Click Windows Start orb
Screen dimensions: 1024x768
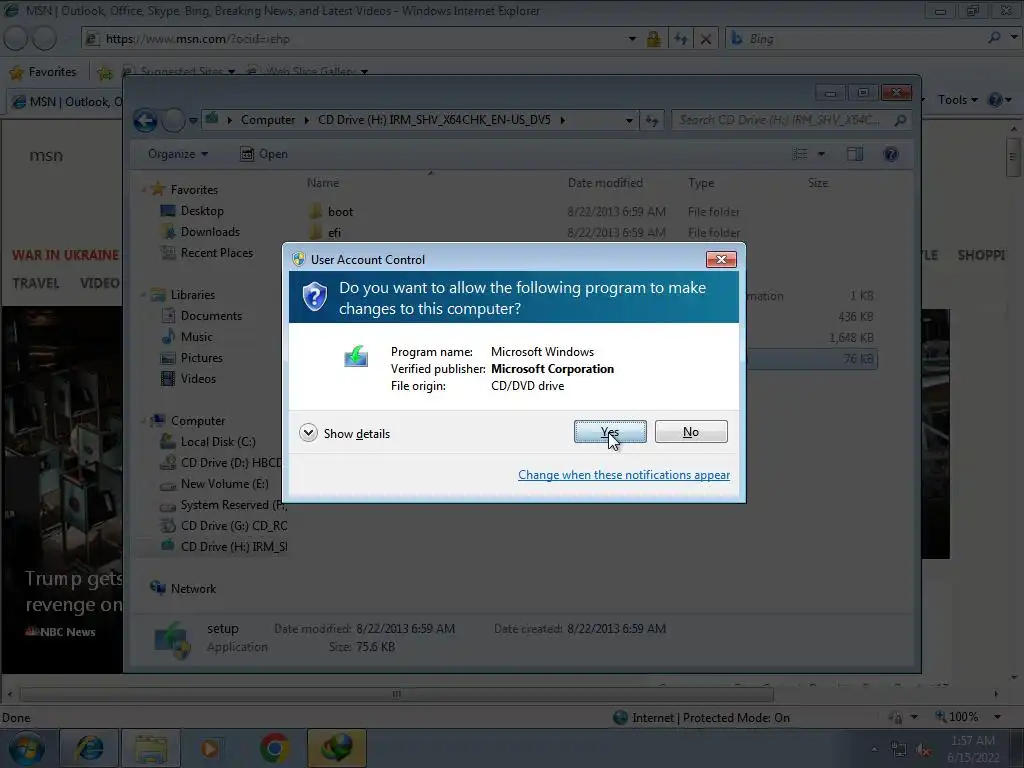[x=26, y=748]
